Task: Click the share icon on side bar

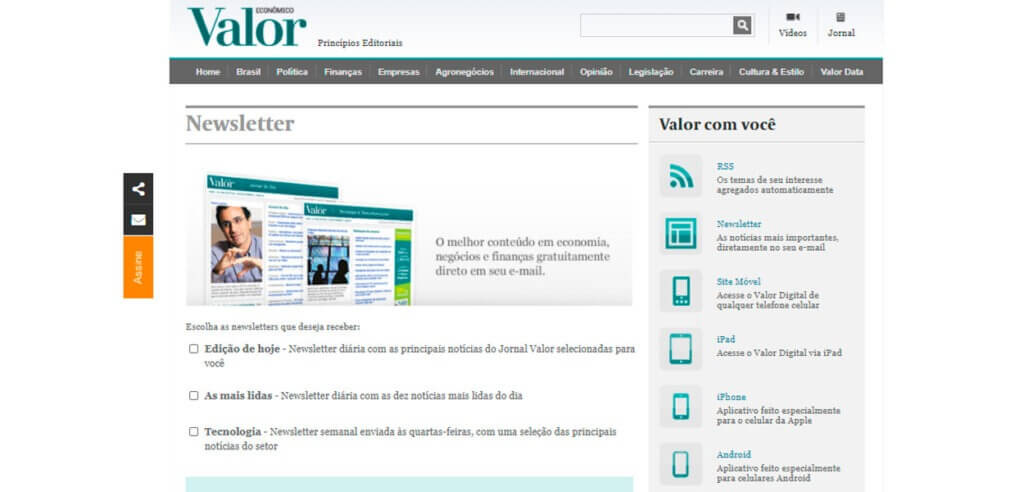Action: pyautogui.click(x=138, y=189)
